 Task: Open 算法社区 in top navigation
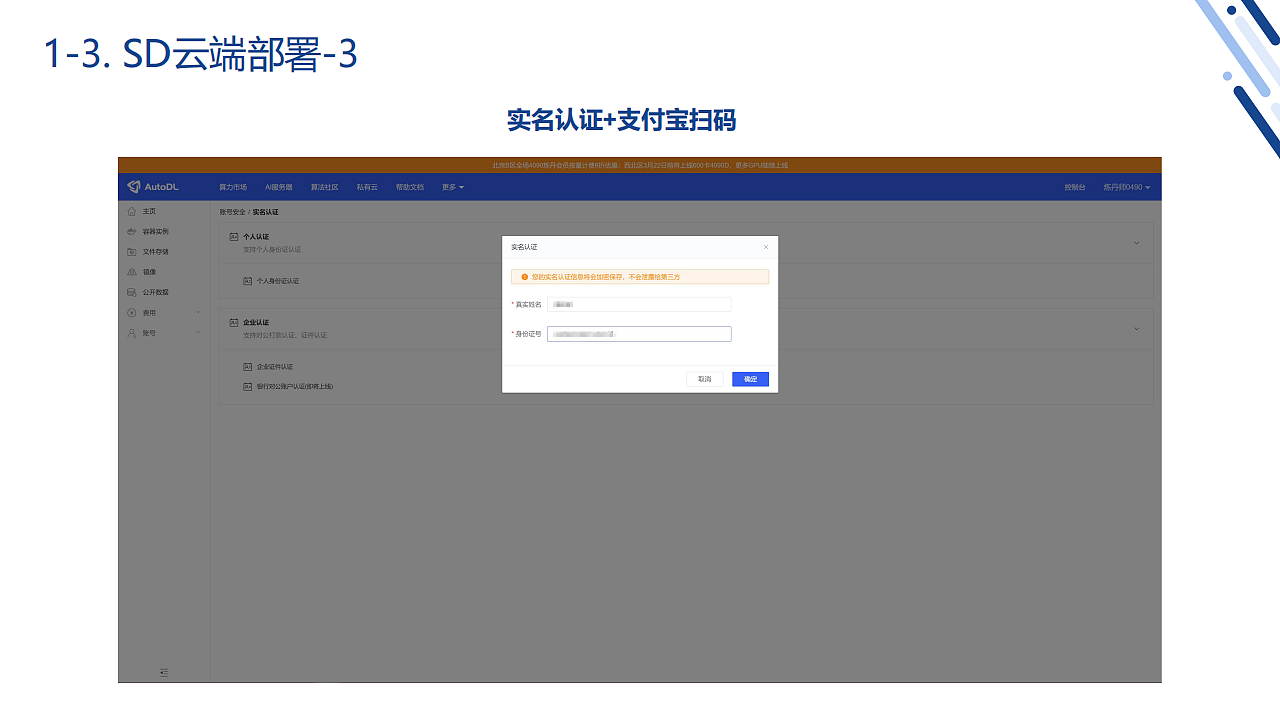click(325, 187)
